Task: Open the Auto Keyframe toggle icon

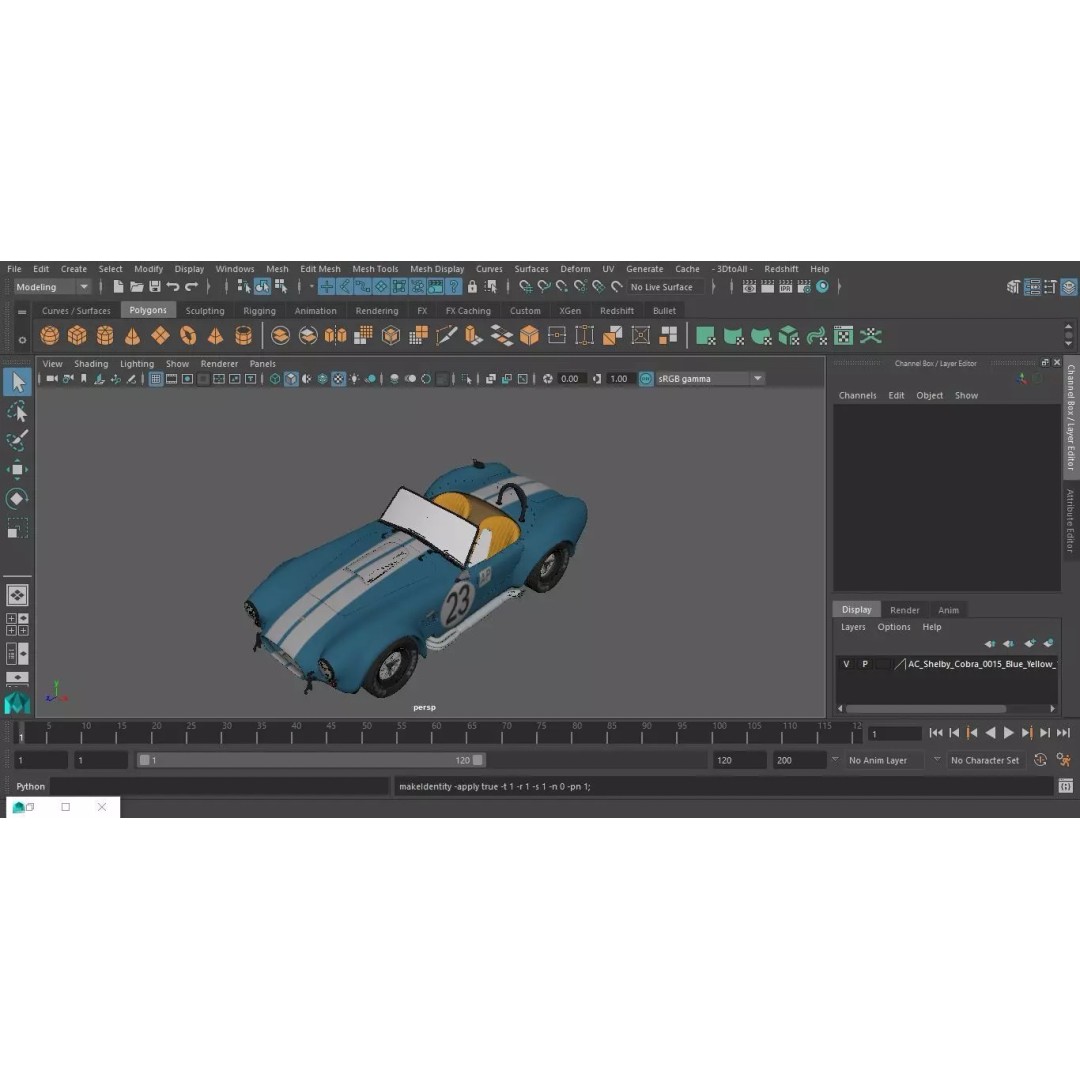Action: 1040,760
